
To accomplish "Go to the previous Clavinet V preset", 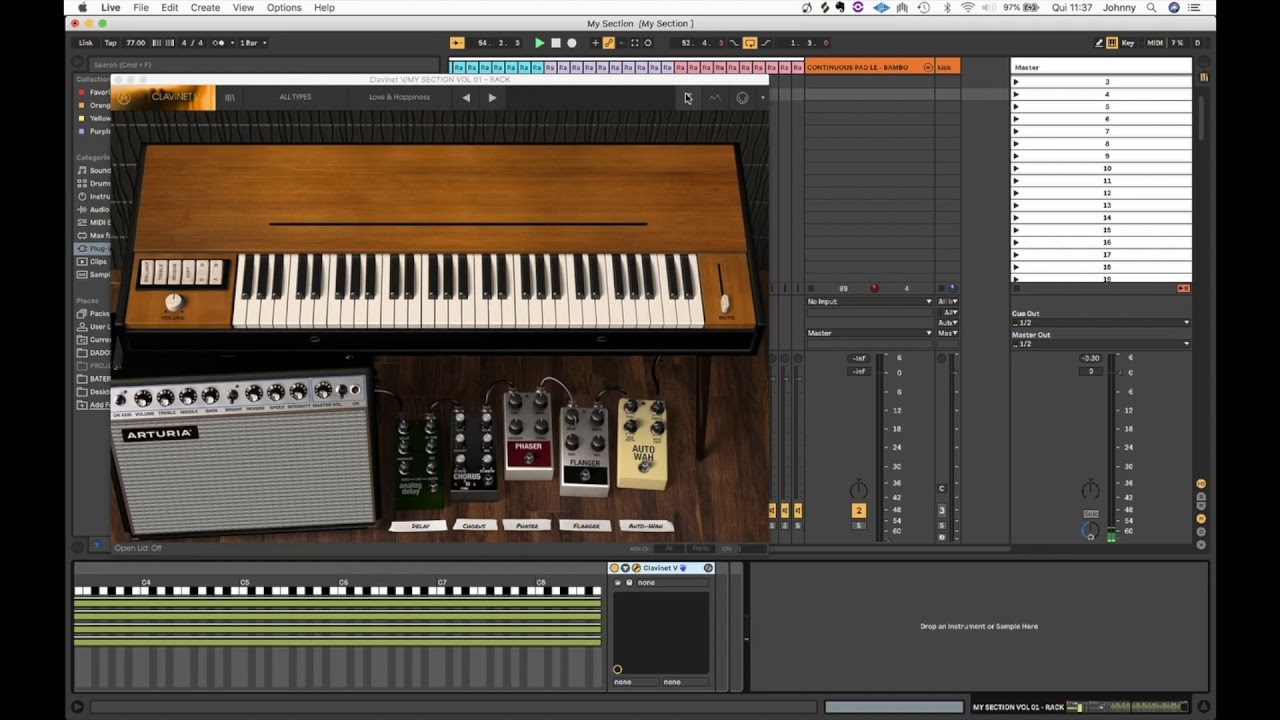I will [466, 98].
